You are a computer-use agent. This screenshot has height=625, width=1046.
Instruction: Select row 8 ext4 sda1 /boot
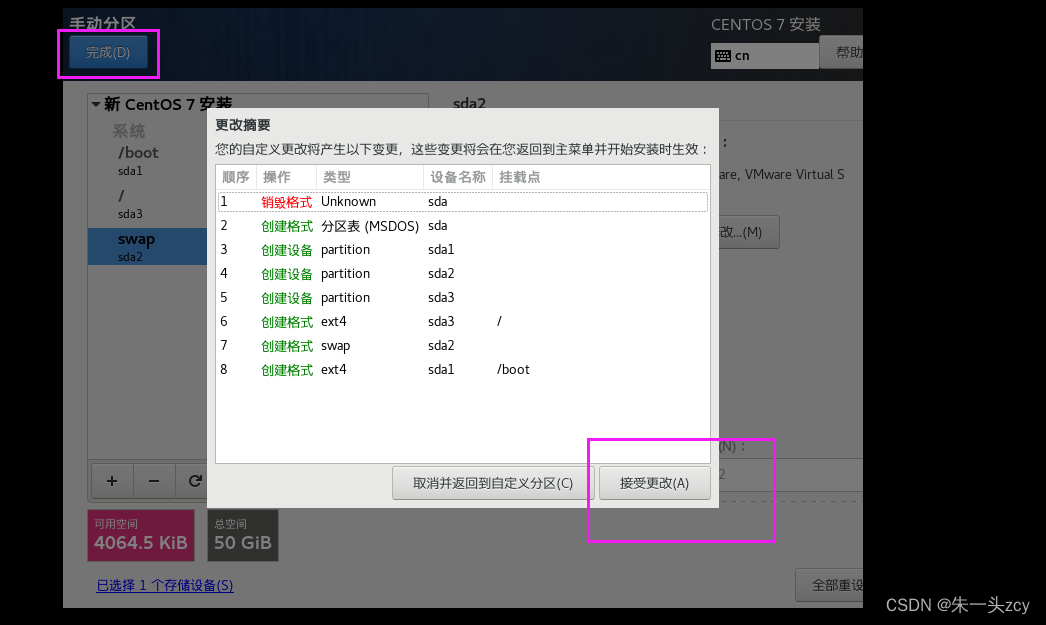click(463, 370)
